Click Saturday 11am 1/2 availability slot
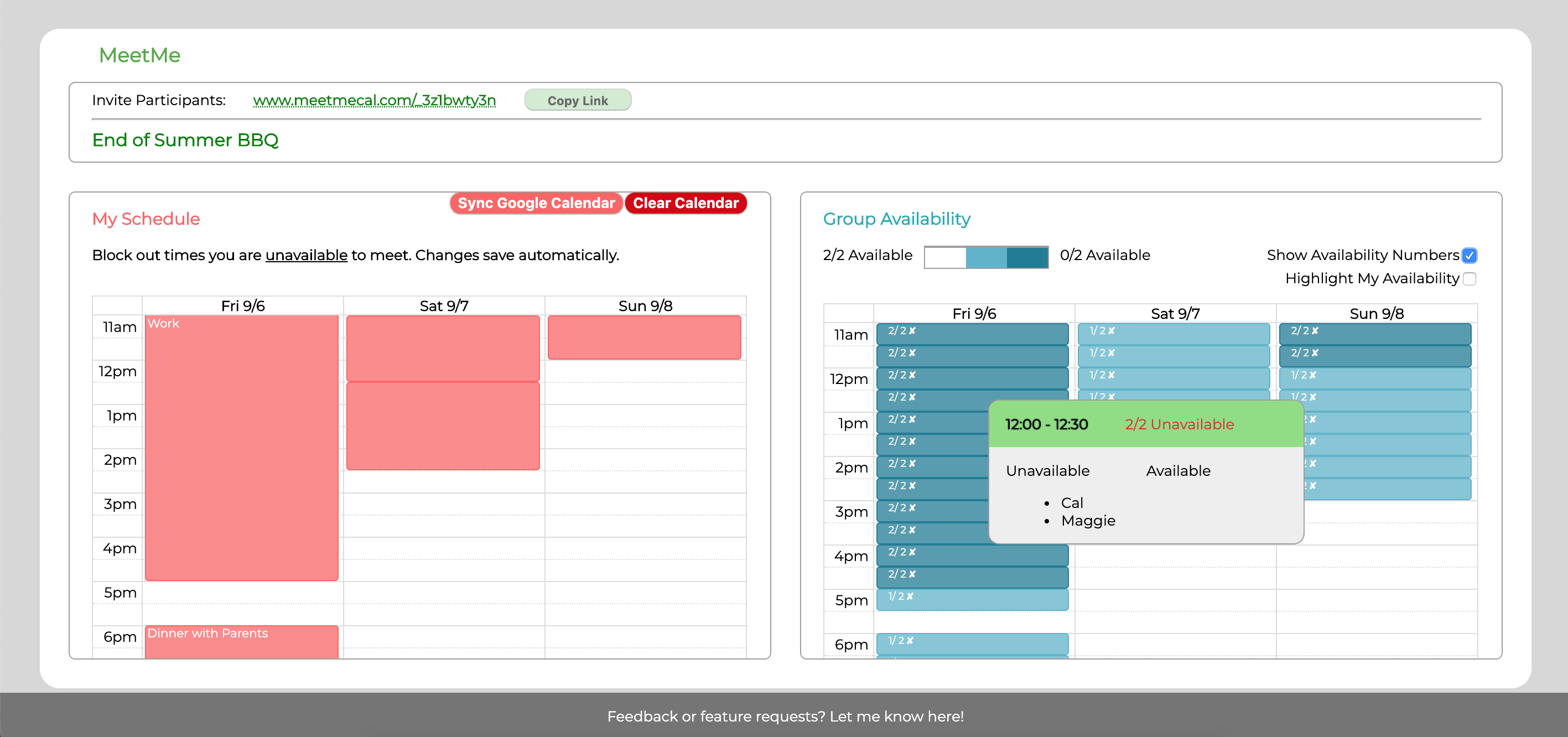The height and width of the screenshot is (737, 1568). pos(1173,334)
